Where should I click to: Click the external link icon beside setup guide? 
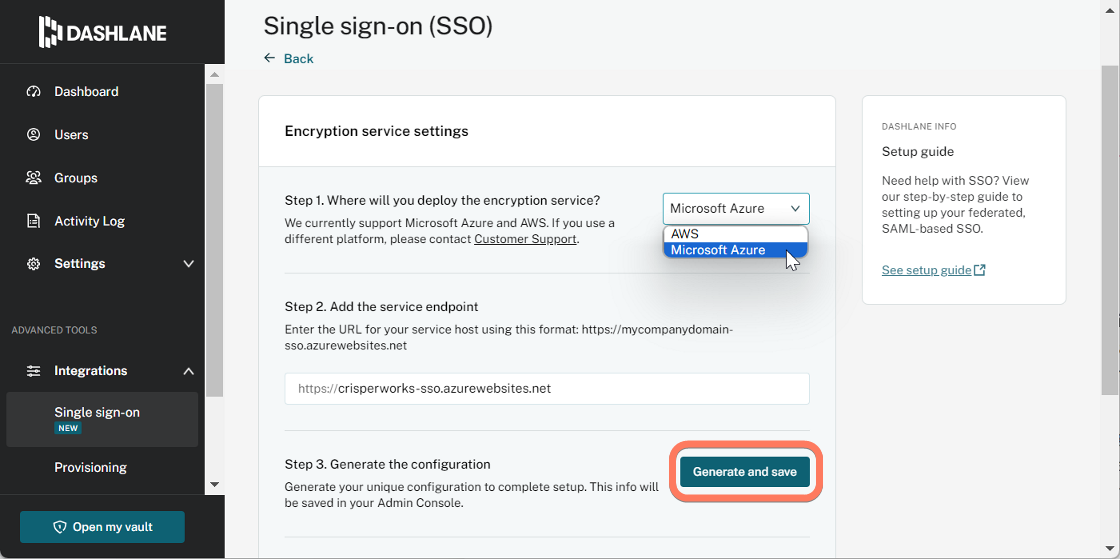[980, 270]
